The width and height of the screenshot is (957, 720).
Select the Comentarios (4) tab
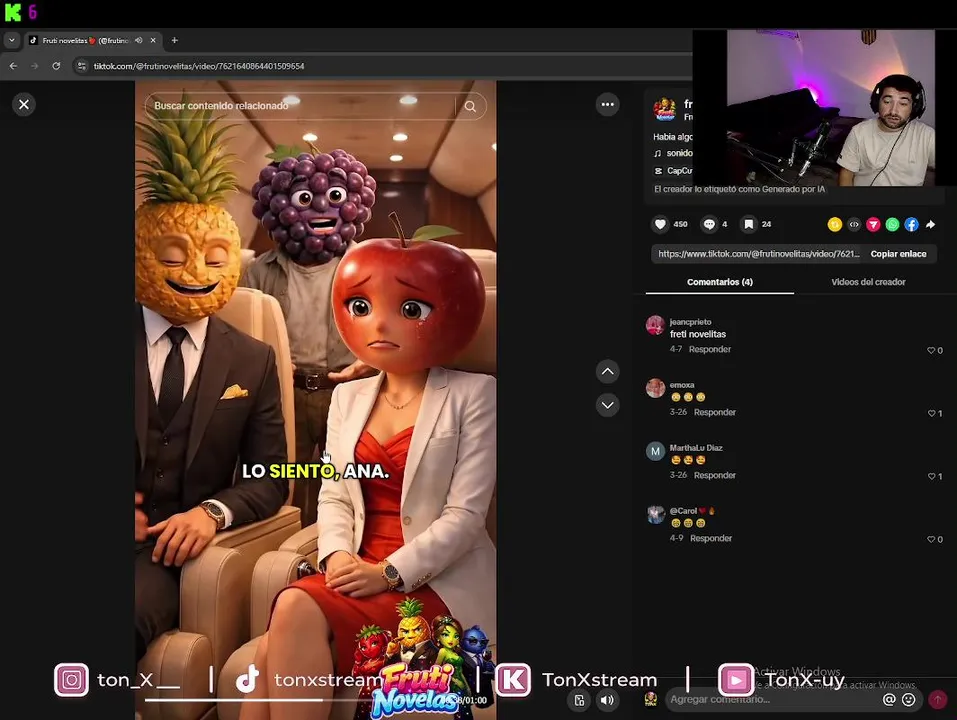720,282
